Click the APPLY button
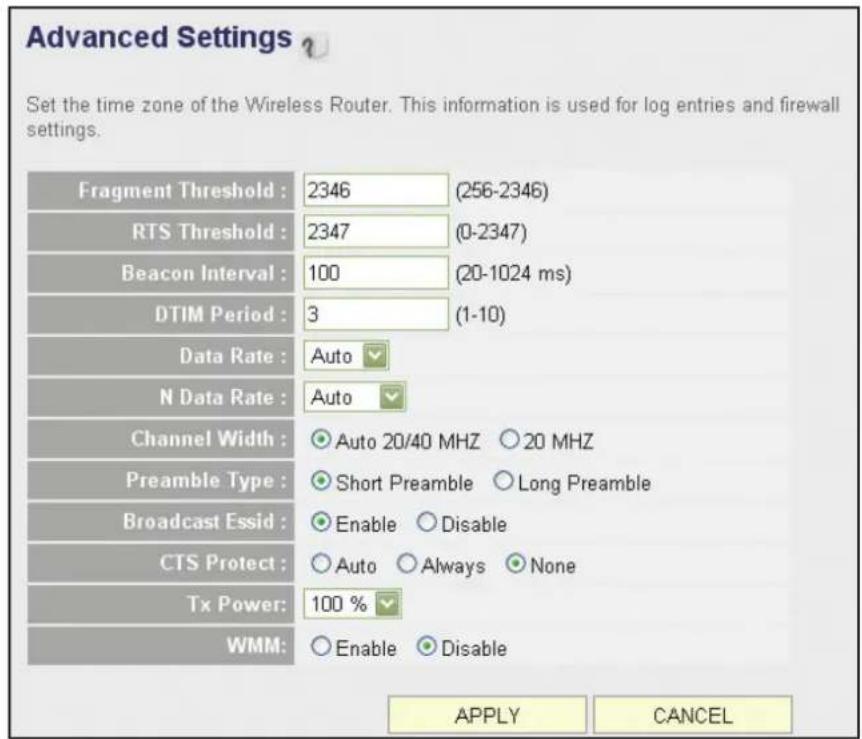The height and width of the screenshot is (739, 862). click(487, 715)
